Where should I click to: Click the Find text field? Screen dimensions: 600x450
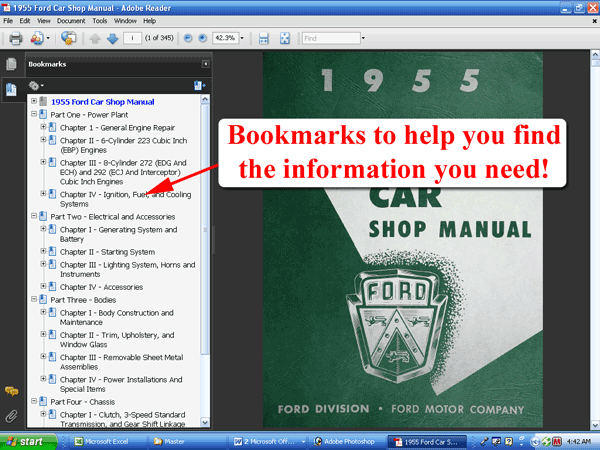(x=331, y=38)
